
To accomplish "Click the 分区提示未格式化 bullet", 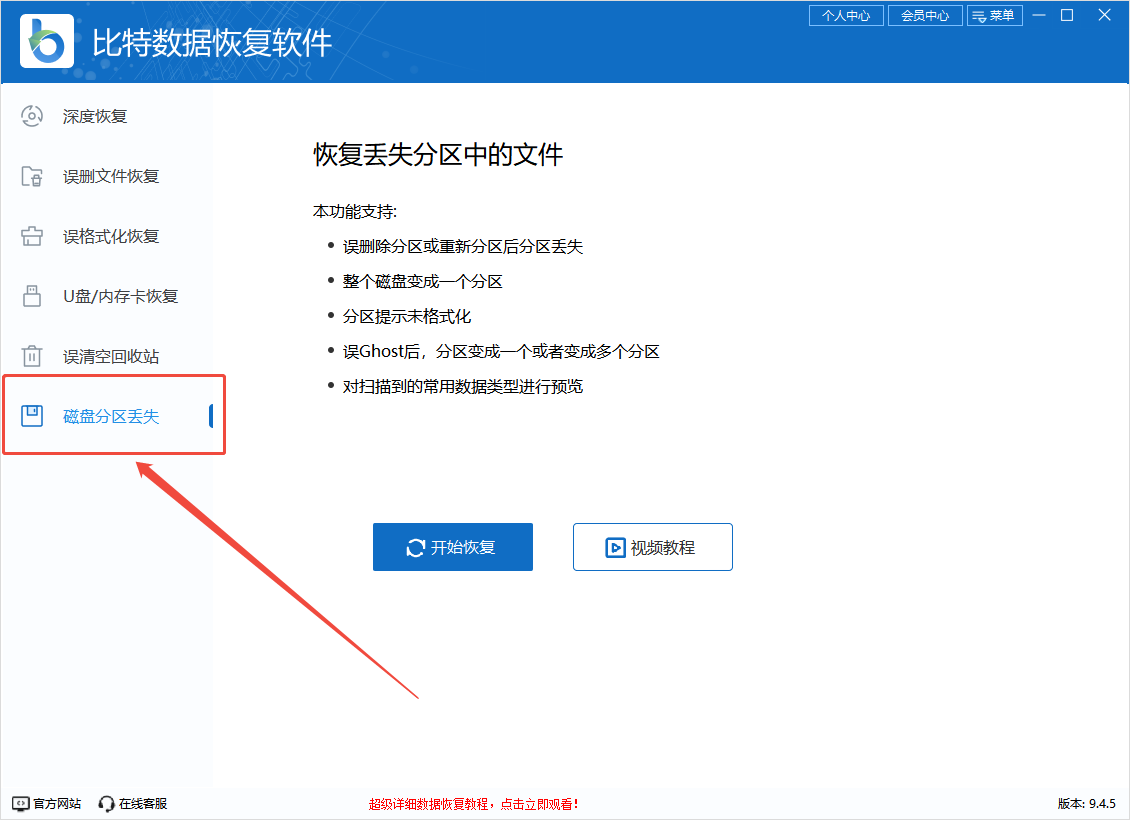I will [406, 316].
